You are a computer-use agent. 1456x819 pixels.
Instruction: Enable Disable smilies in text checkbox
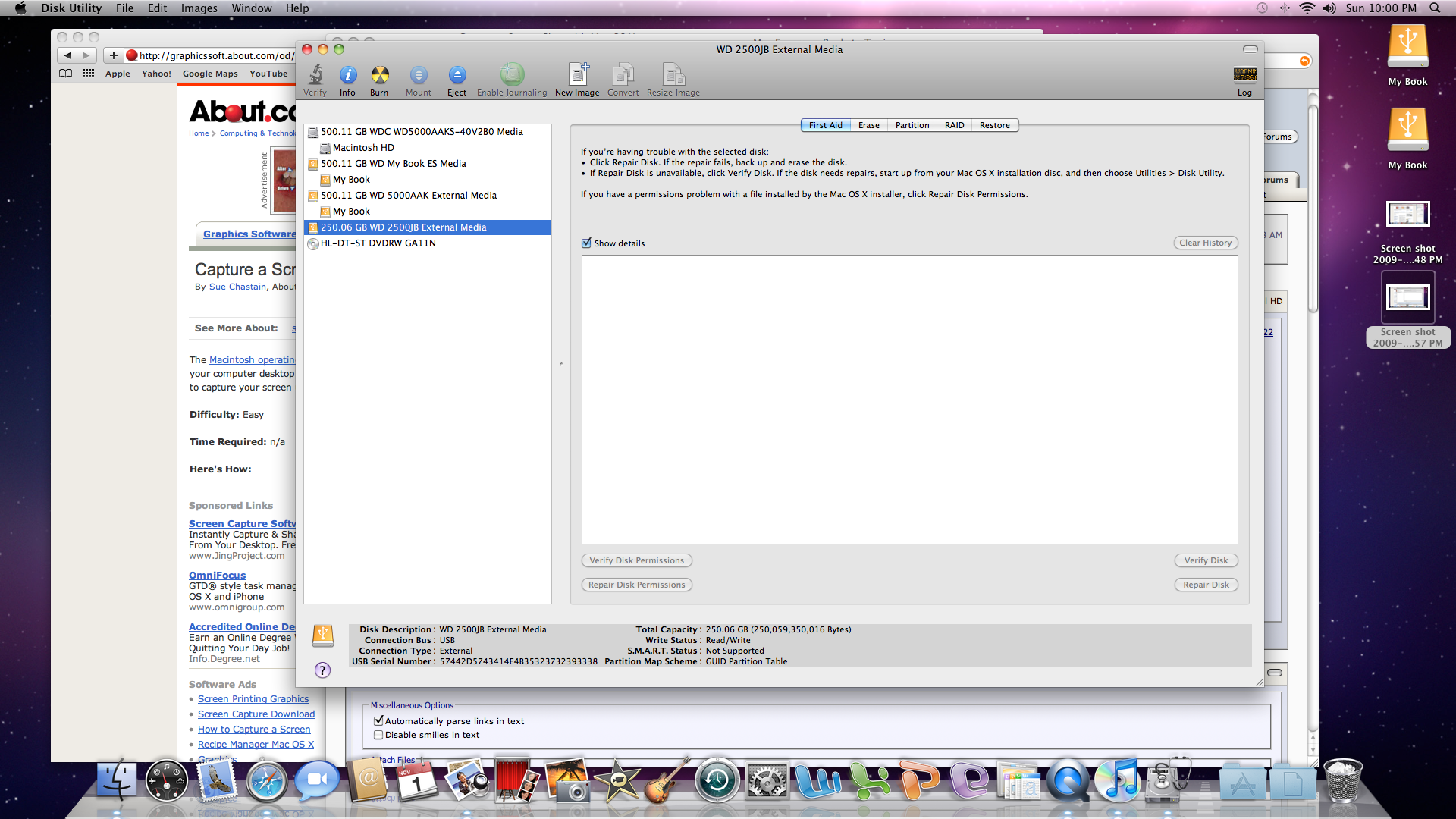coord(378,735)
